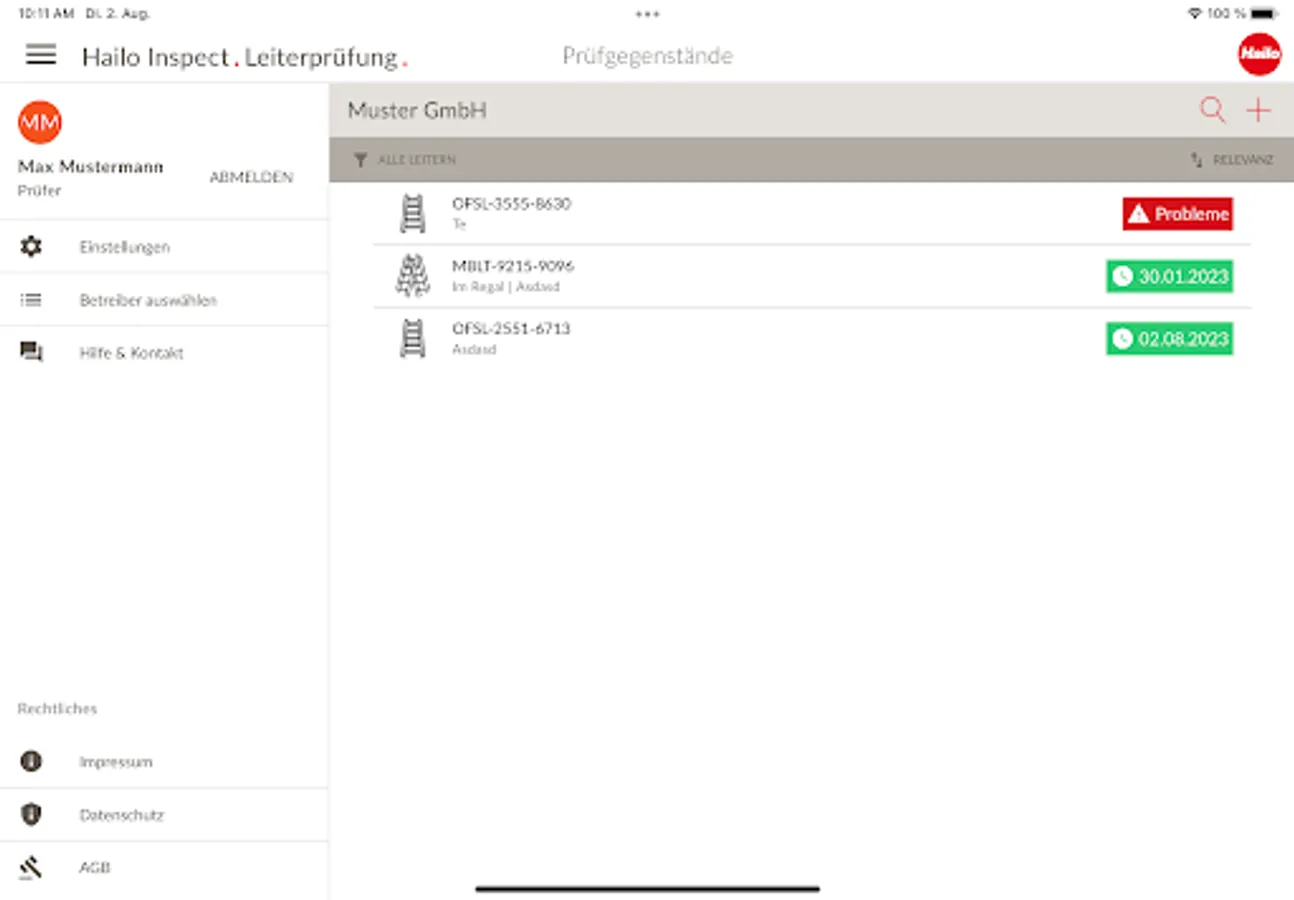This screenshot has height=900, width=1294.
Task: Click the filter funnel icon
Action: [361, 160]
